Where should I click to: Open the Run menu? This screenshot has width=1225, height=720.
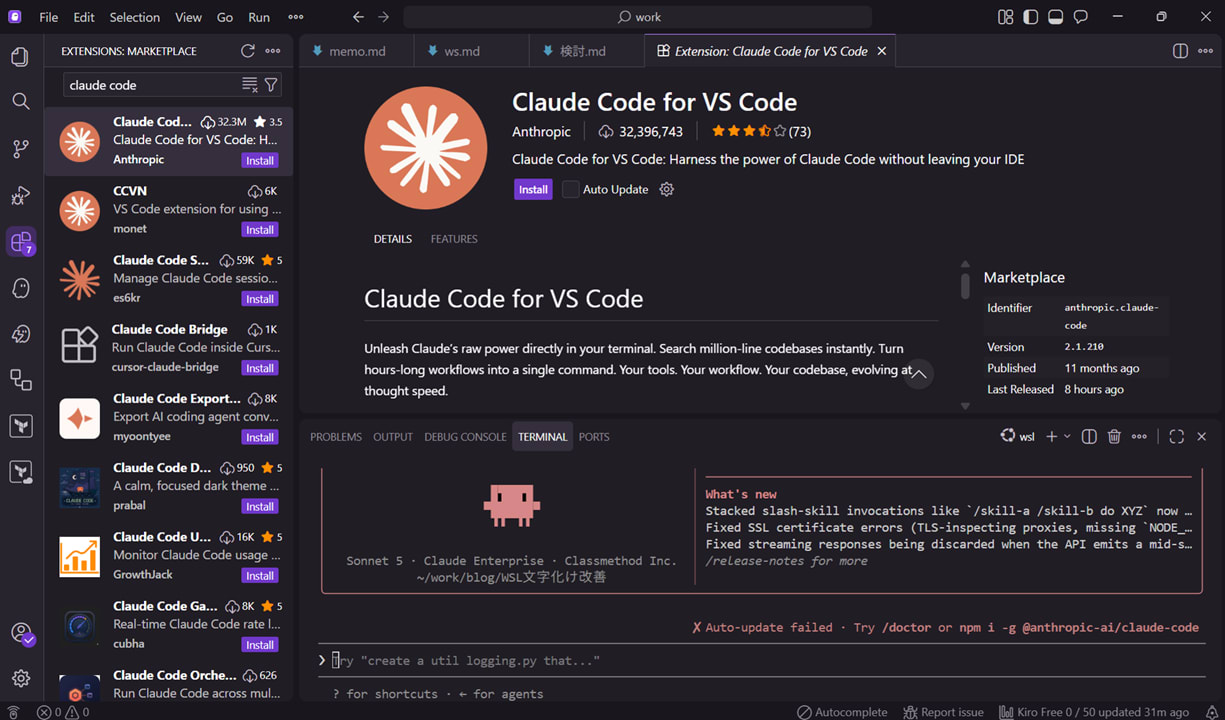259,17
